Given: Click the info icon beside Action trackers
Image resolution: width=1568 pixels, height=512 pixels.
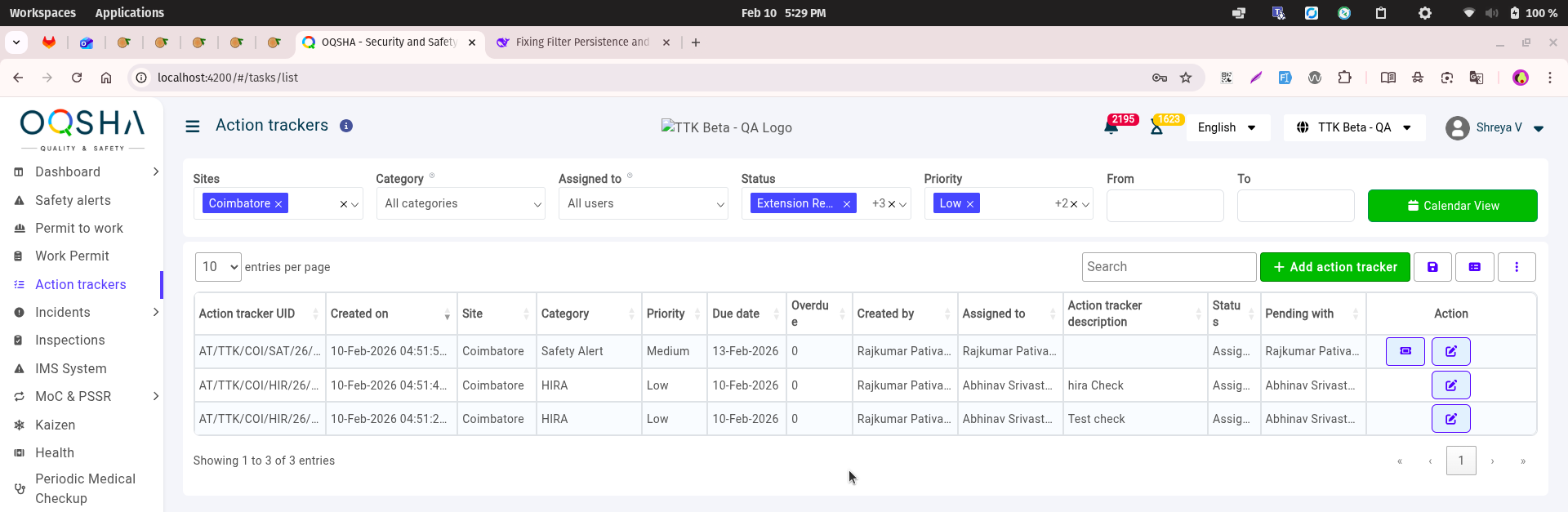Looking at the screenshot, I should pyautogui.click(x=346, y=126).
